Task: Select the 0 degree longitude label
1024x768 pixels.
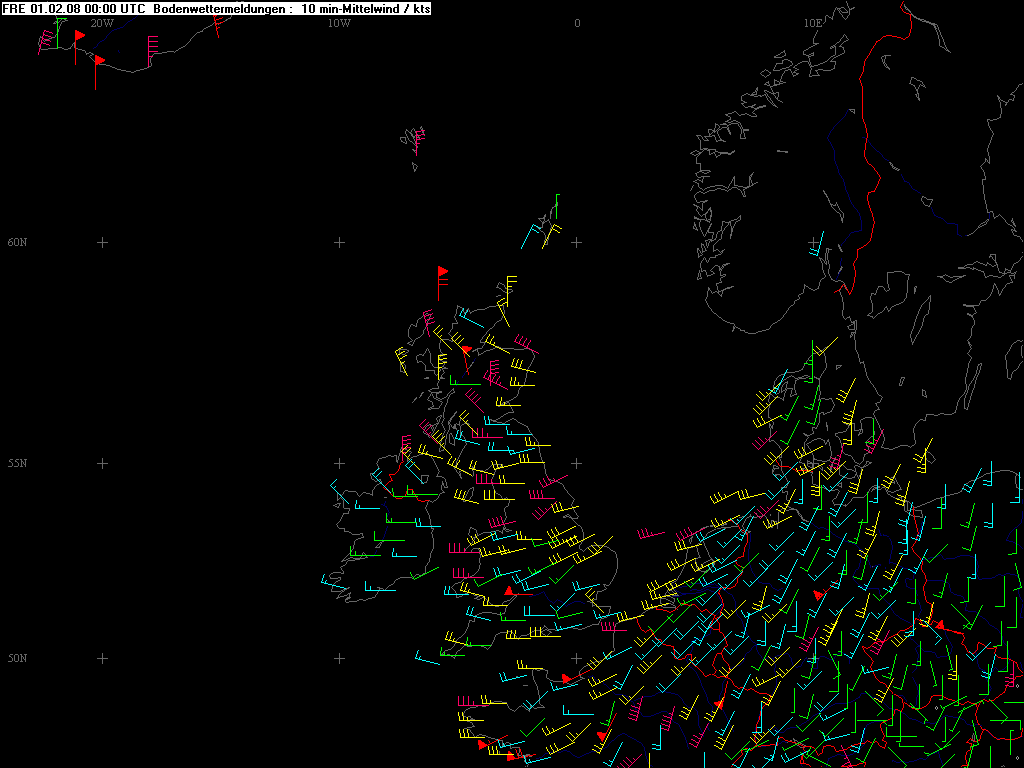Action: tap(577, 23)
